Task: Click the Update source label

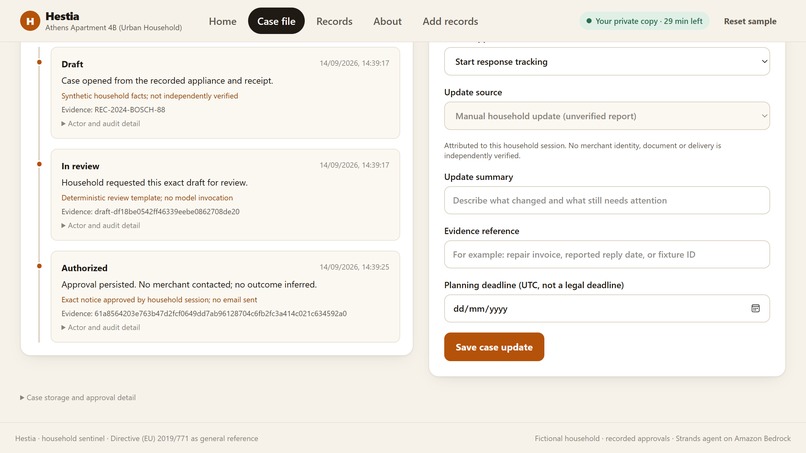Action: 473,93
